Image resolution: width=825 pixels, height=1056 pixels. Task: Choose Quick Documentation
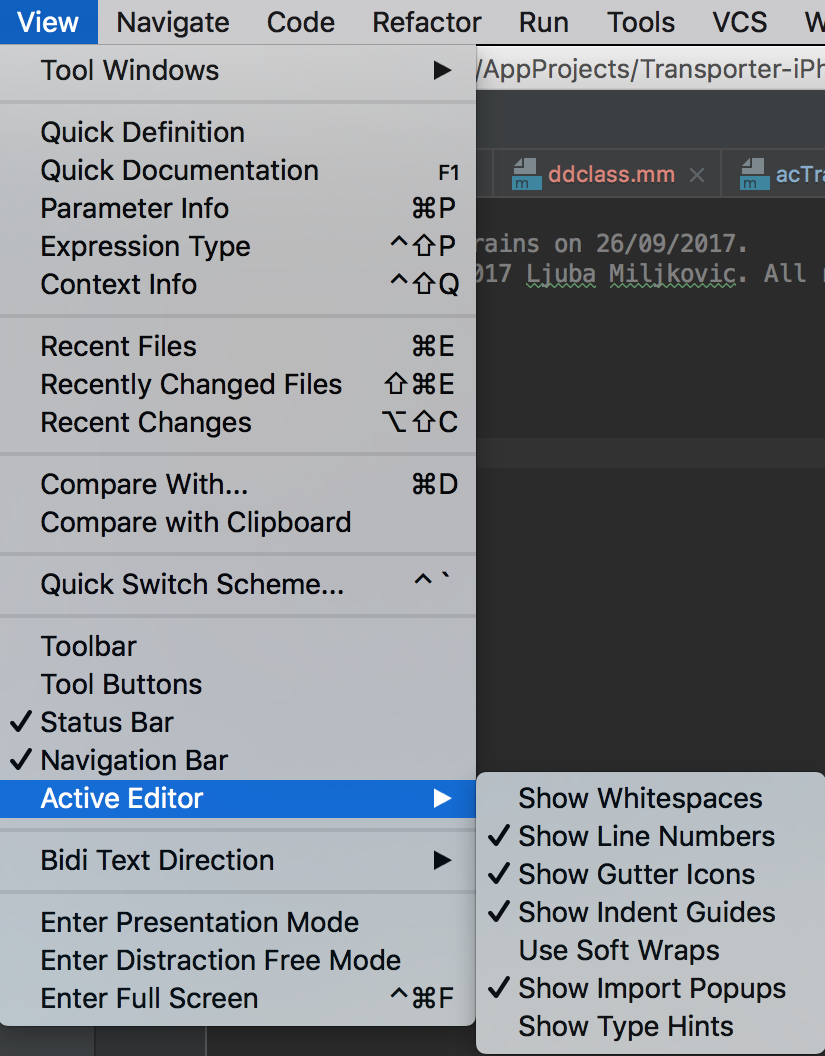click(179, 170)
